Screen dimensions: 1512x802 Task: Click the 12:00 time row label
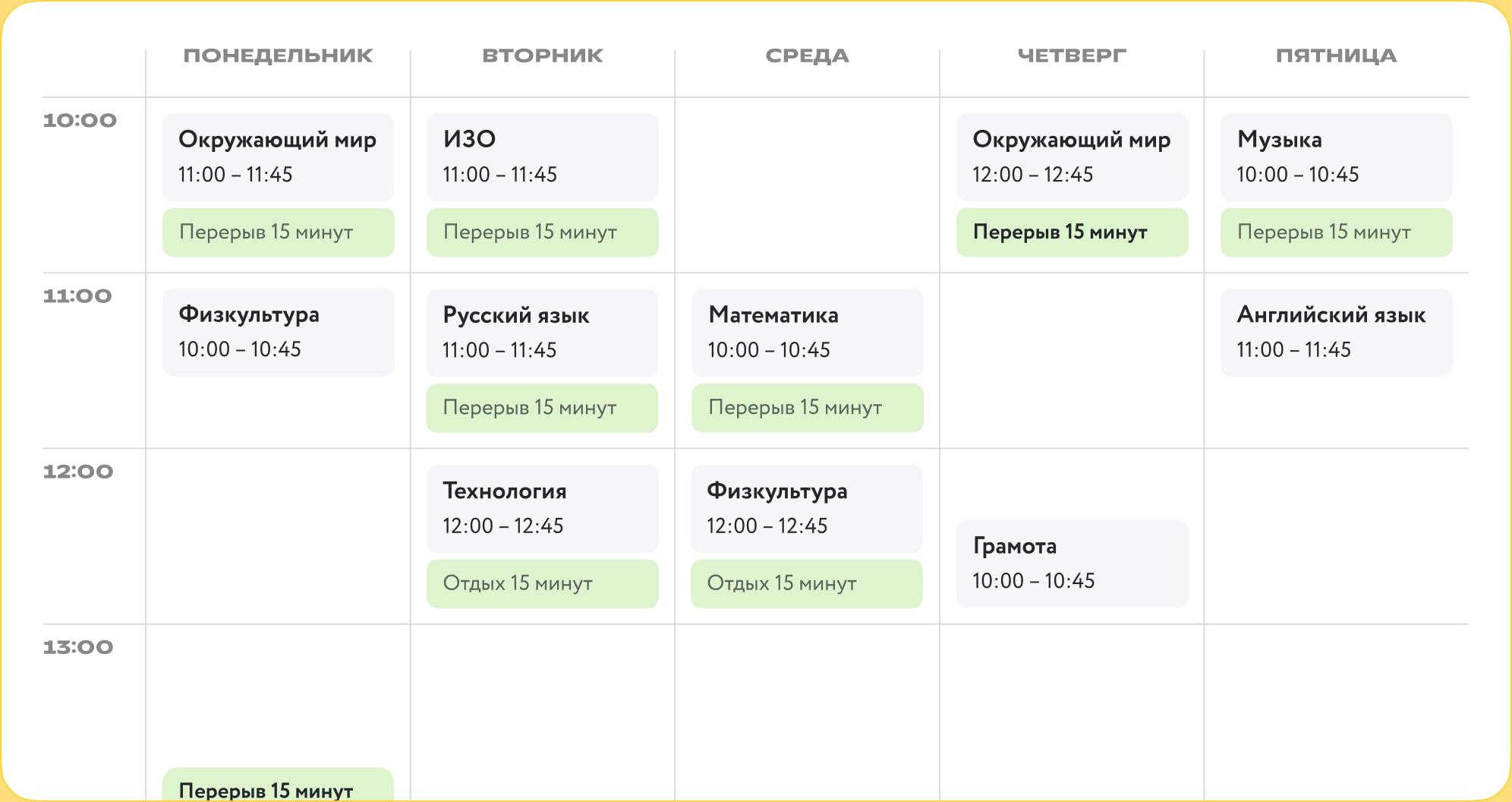pyautogui.click(x=78, y=472)
